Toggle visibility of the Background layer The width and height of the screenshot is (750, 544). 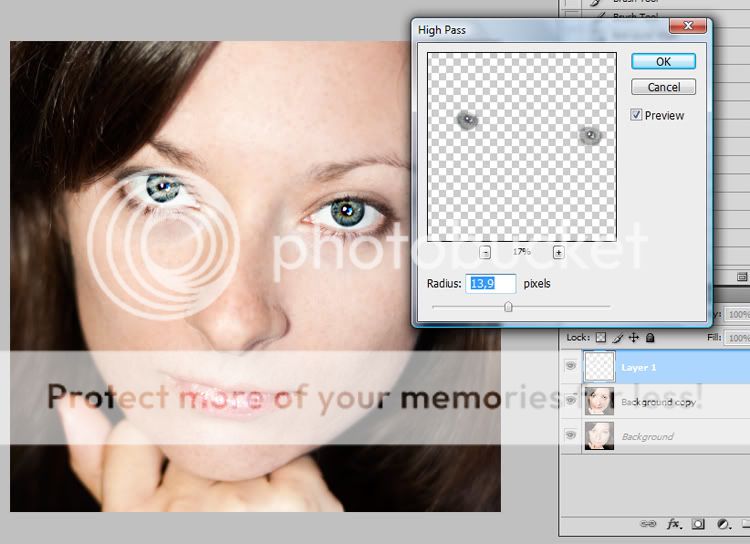pos(570,435)
